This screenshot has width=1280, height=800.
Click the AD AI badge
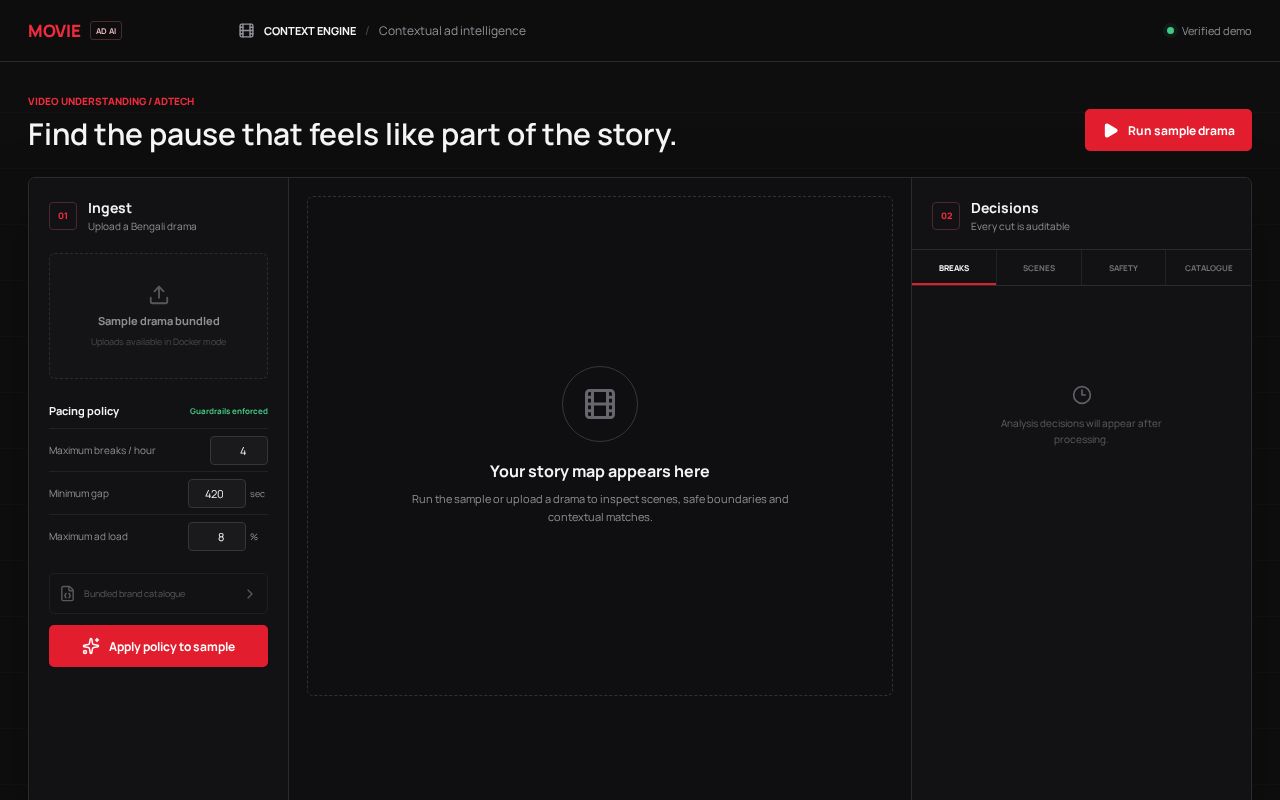[x=106, y=31]
